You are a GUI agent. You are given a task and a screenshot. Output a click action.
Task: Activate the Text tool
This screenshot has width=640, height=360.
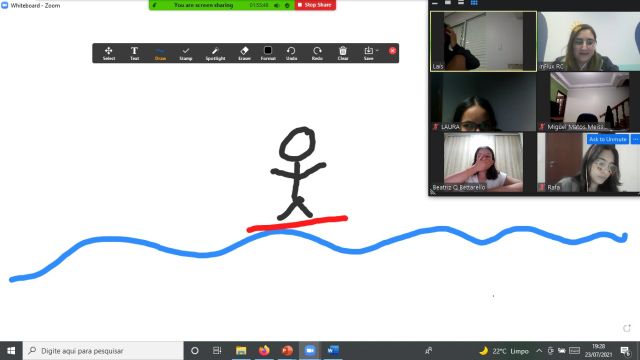[134, 53]
